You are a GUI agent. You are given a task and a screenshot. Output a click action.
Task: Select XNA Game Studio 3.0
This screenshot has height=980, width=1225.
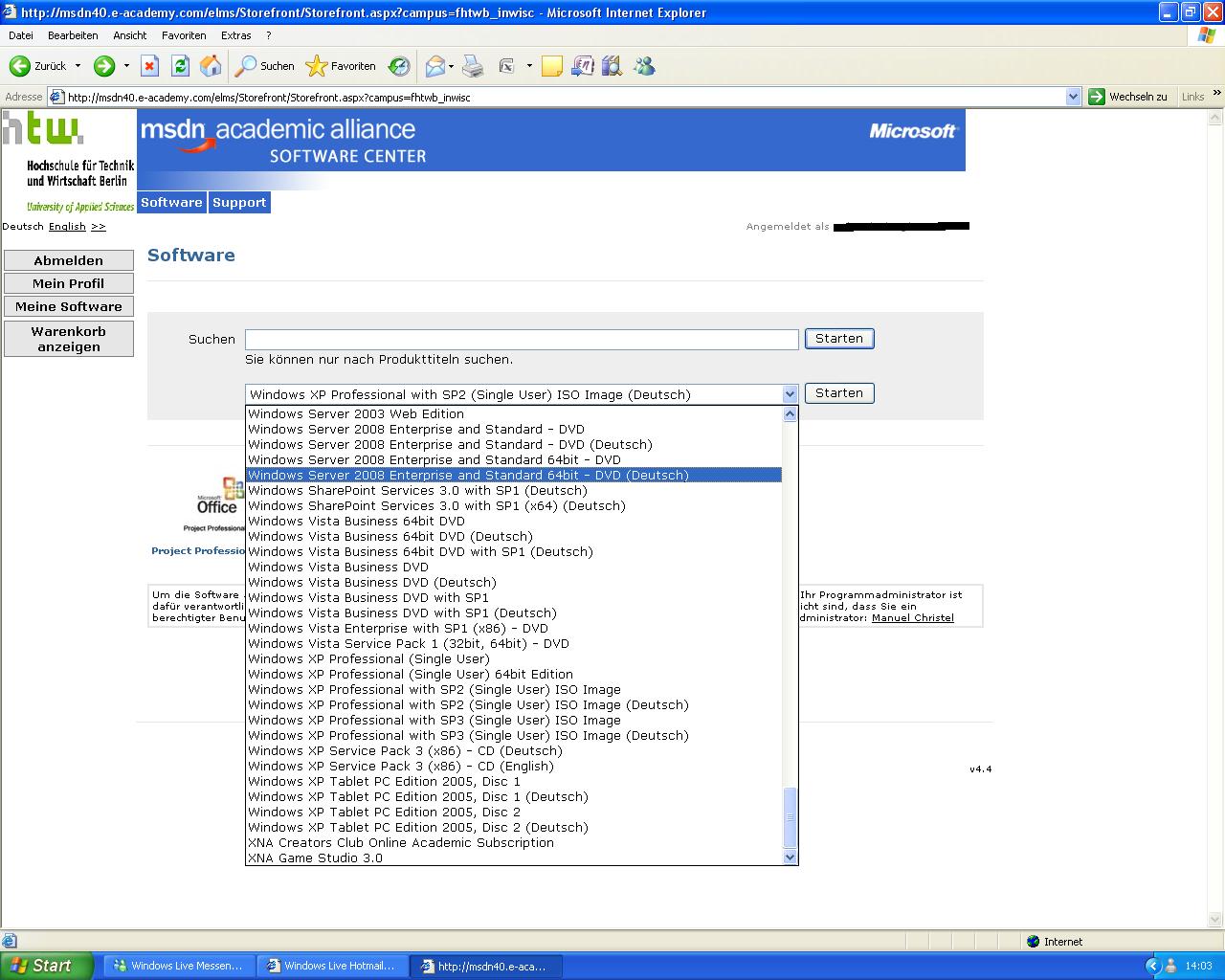click(514, 858)
